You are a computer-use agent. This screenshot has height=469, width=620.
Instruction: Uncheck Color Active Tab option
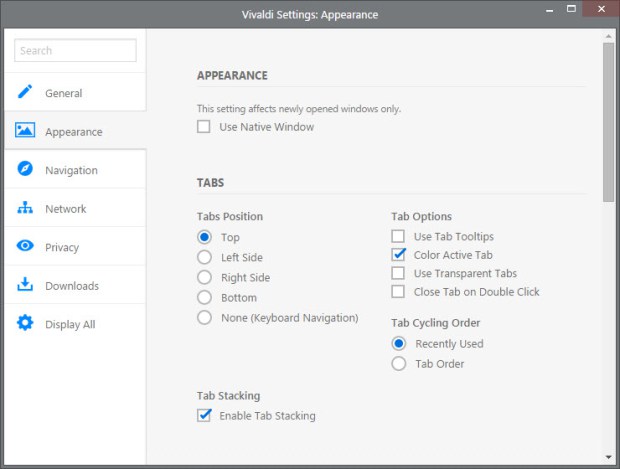pos(398,255)
